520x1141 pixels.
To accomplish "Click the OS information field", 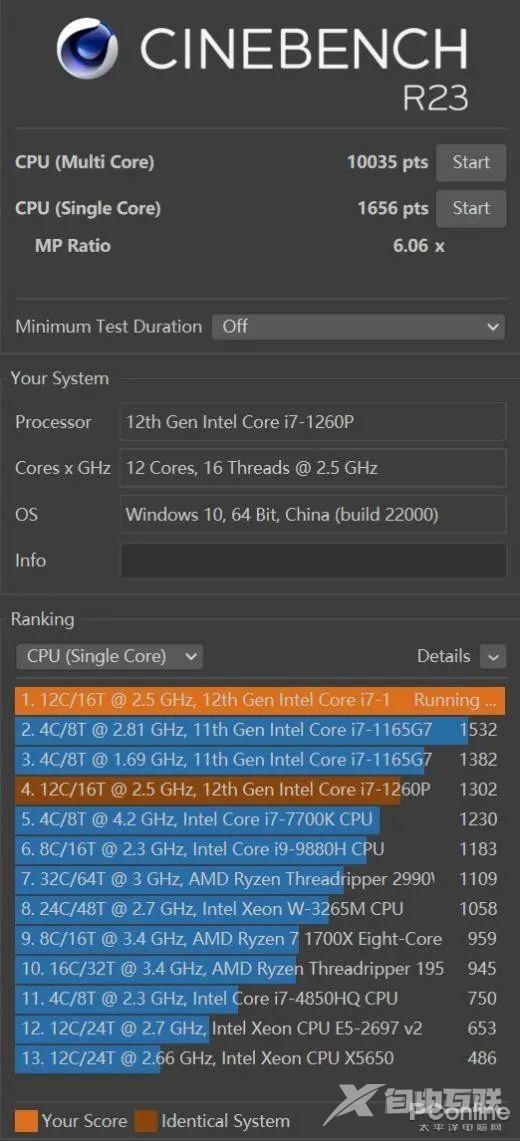I will tap(313, 514).
